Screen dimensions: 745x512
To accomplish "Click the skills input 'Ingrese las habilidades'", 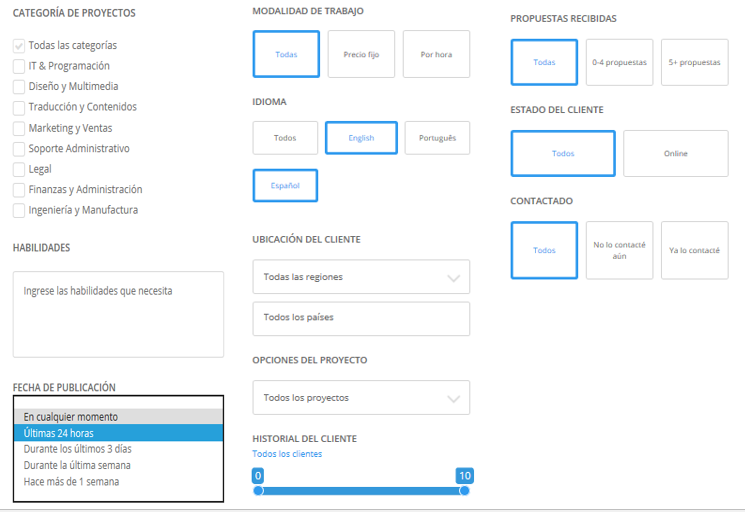I will 118,314.
